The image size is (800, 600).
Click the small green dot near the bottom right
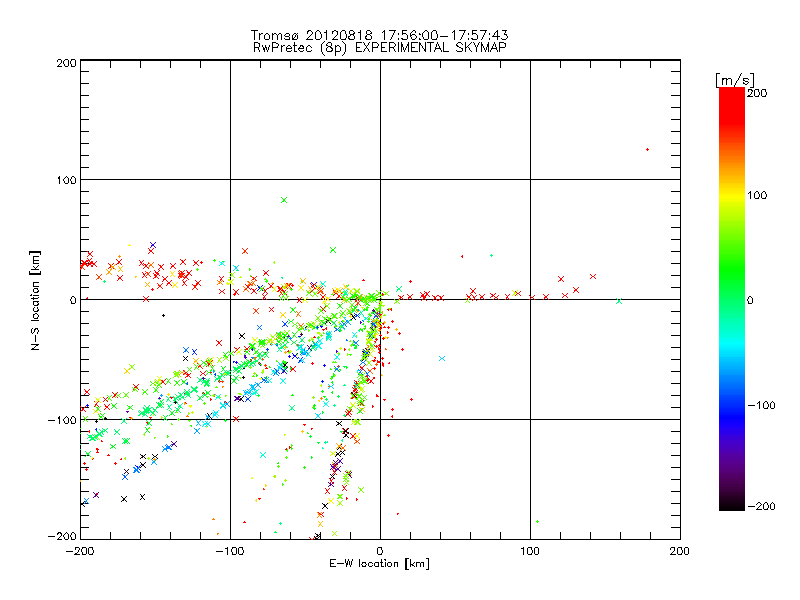coord(538,521)
